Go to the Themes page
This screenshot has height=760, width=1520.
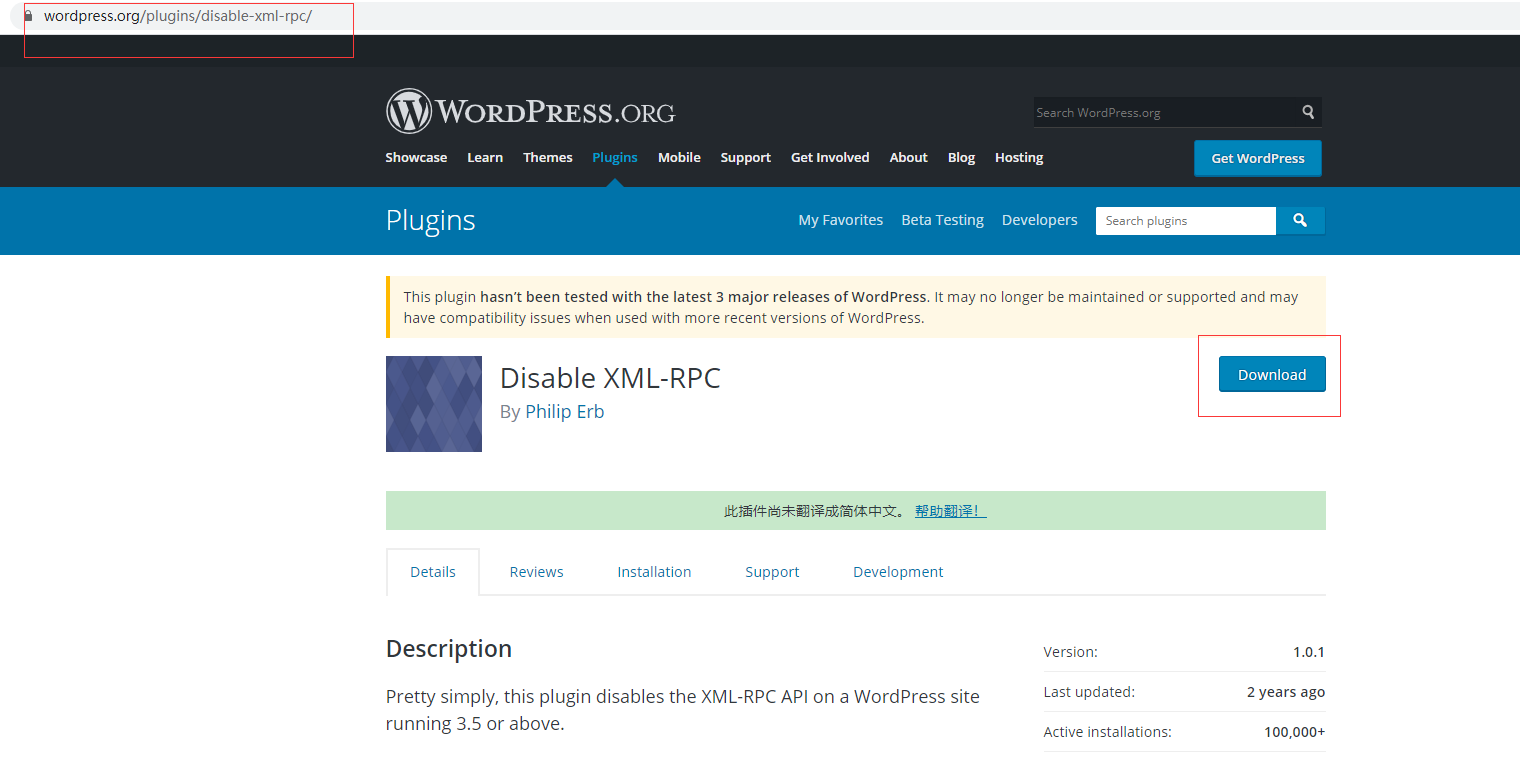548,157
